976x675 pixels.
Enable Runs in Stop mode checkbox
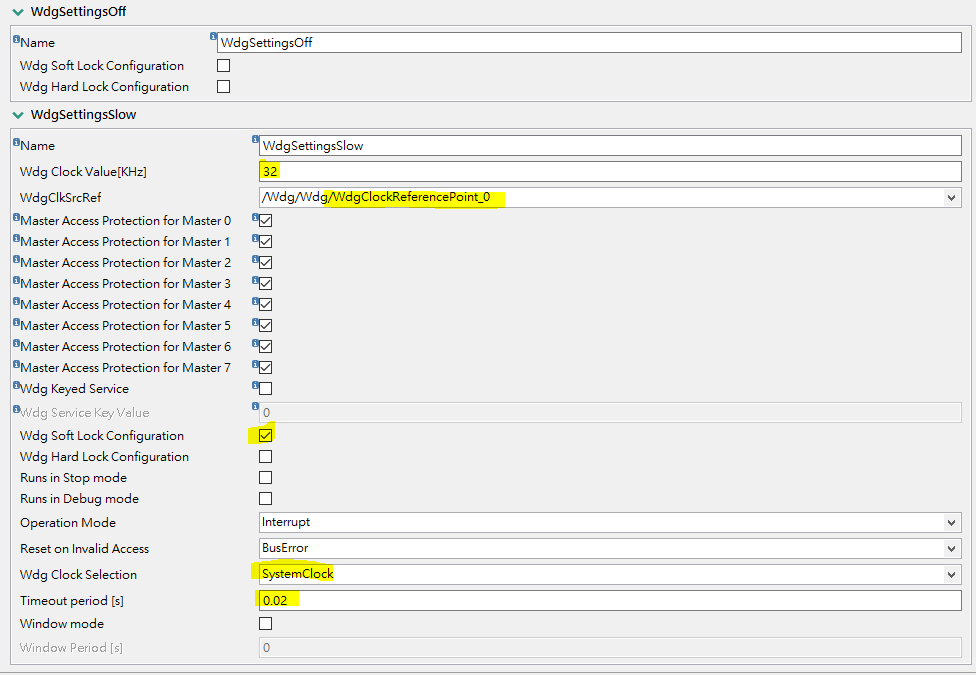[265, 478]
